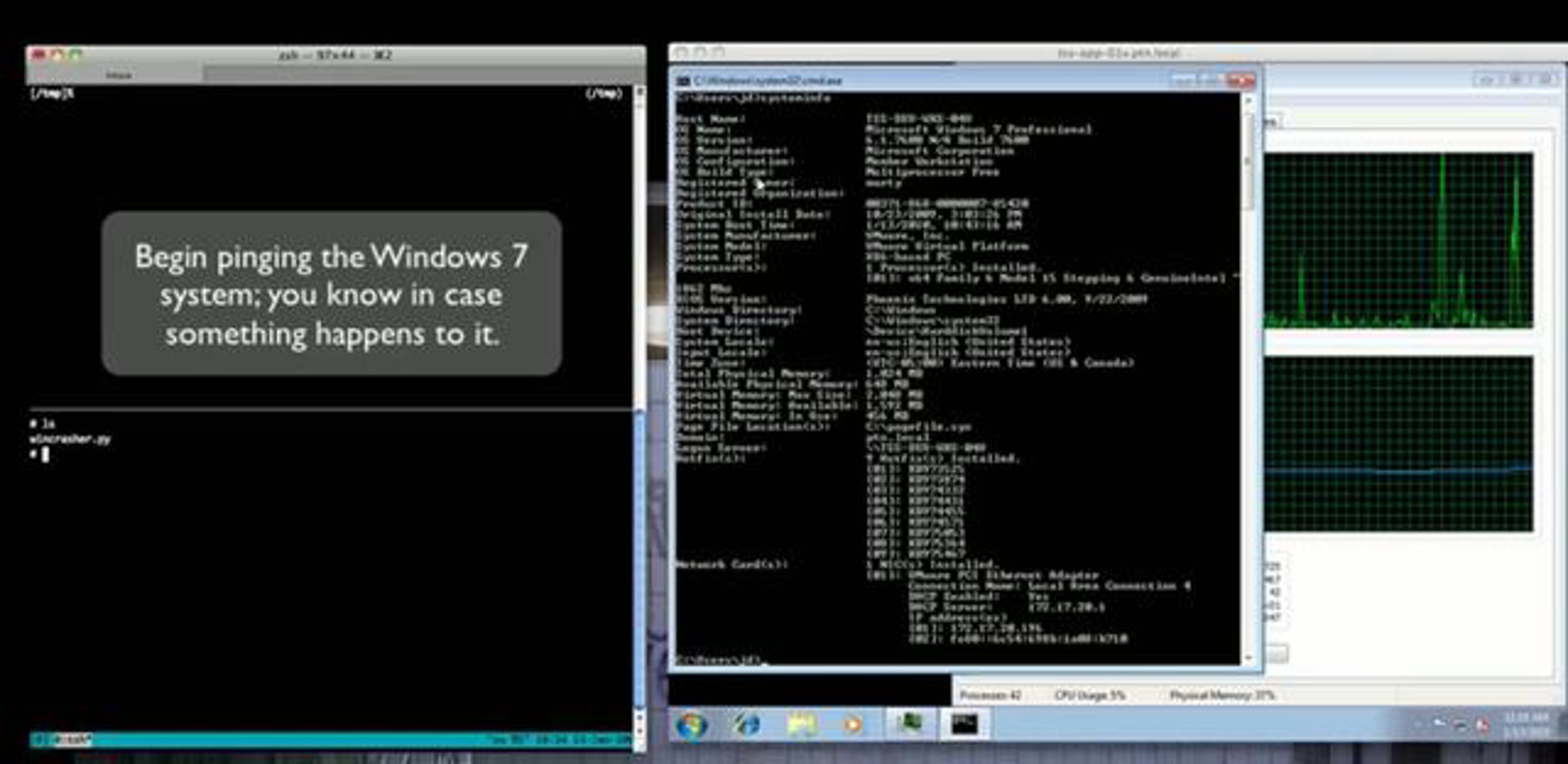Close the zsh terminal window

(39, 55)
